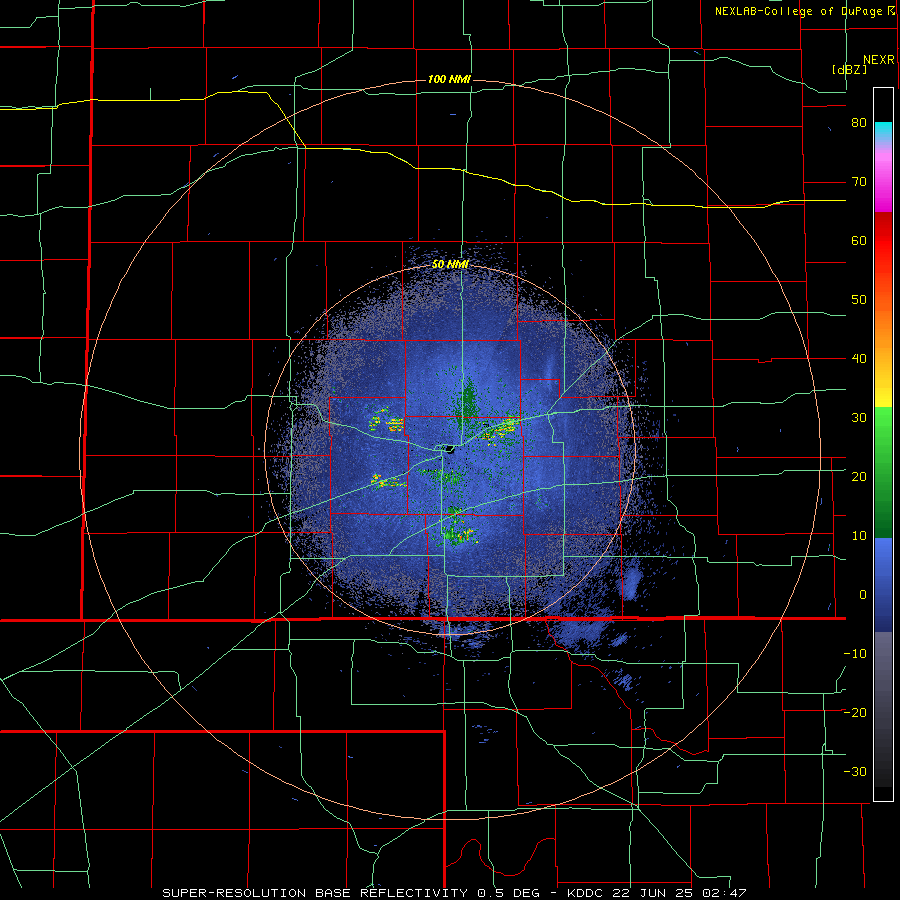Viewport: 900px width, 900px height.
Task: Click the 0 value on the dBZ scale
Action: tap(863, 595)
